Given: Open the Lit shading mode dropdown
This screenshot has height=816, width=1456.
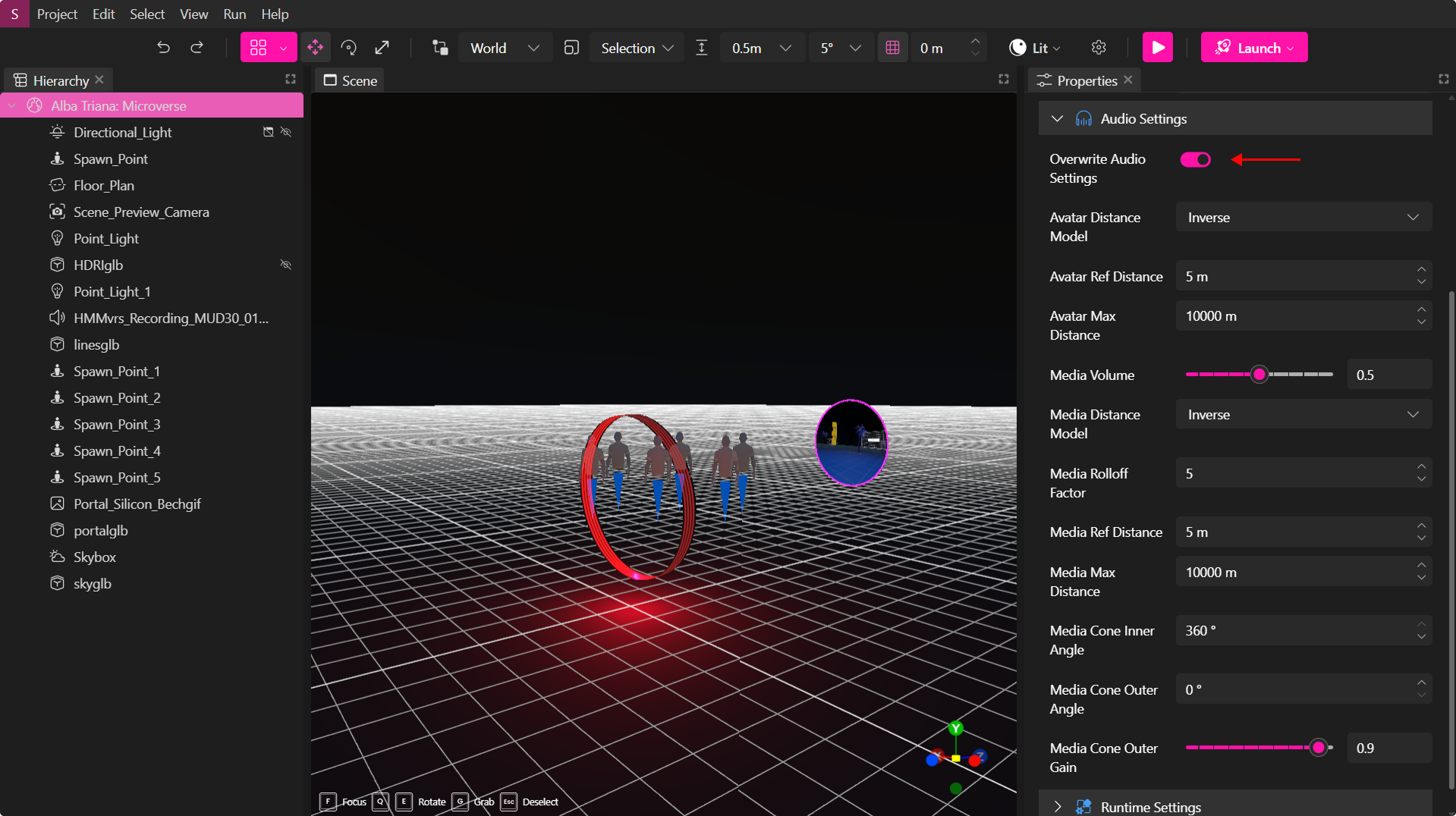Looking at the screenshot, I should [x=1033, y=47].
